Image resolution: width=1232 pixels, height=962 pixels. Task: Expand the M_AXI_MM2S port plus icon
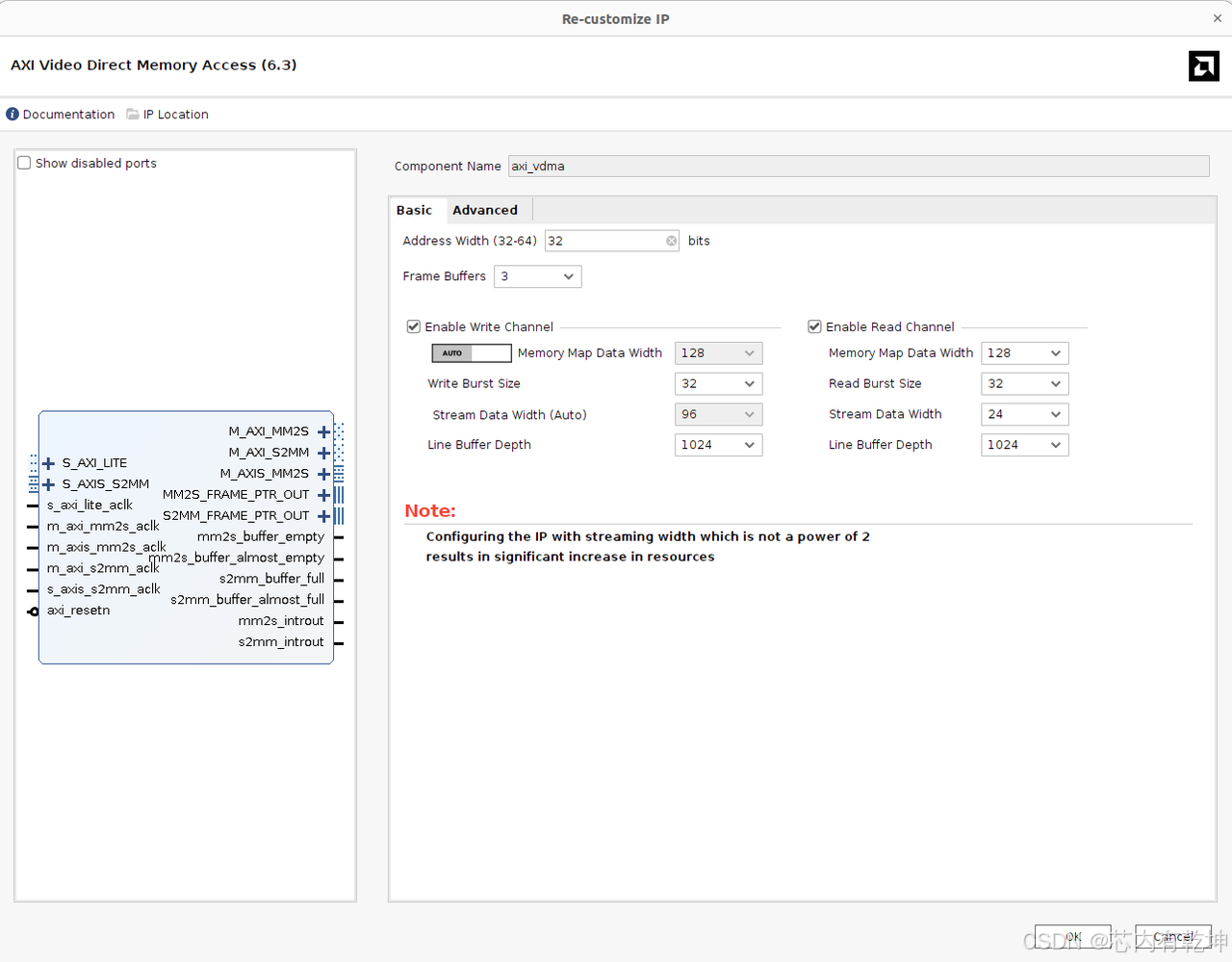click(x=323, y=431)
